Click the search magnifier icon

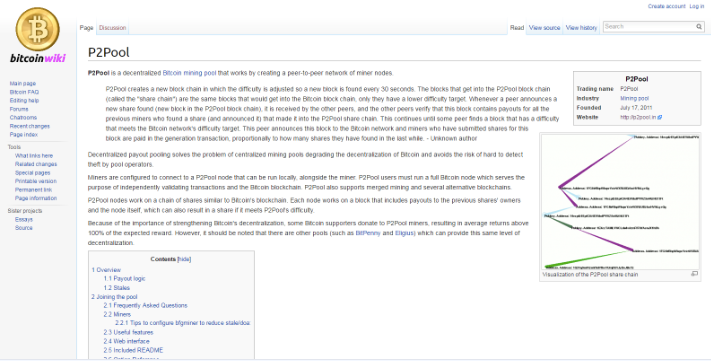click(x=699, y=27)
